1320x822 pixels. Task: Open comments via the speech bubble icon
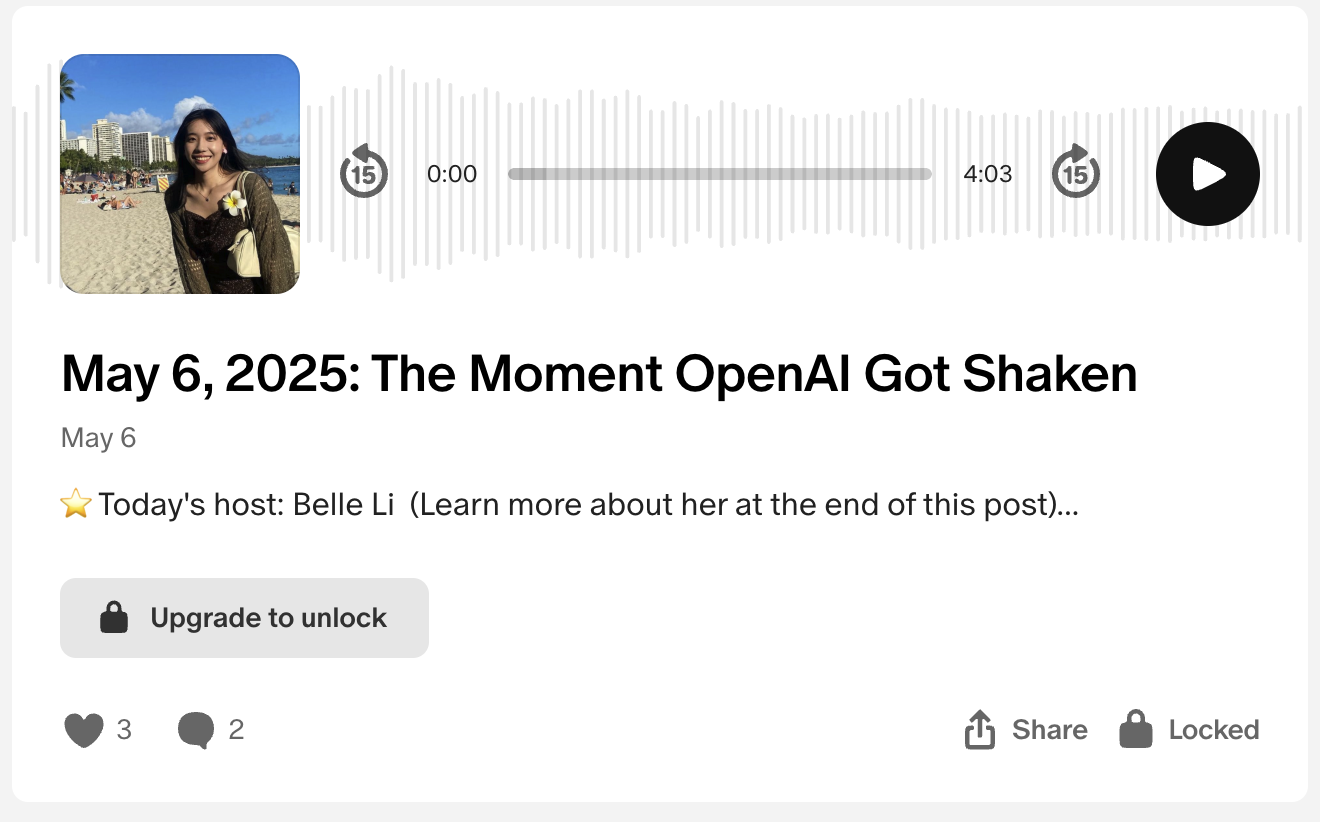pyautogui.click(x=196, y=731)
